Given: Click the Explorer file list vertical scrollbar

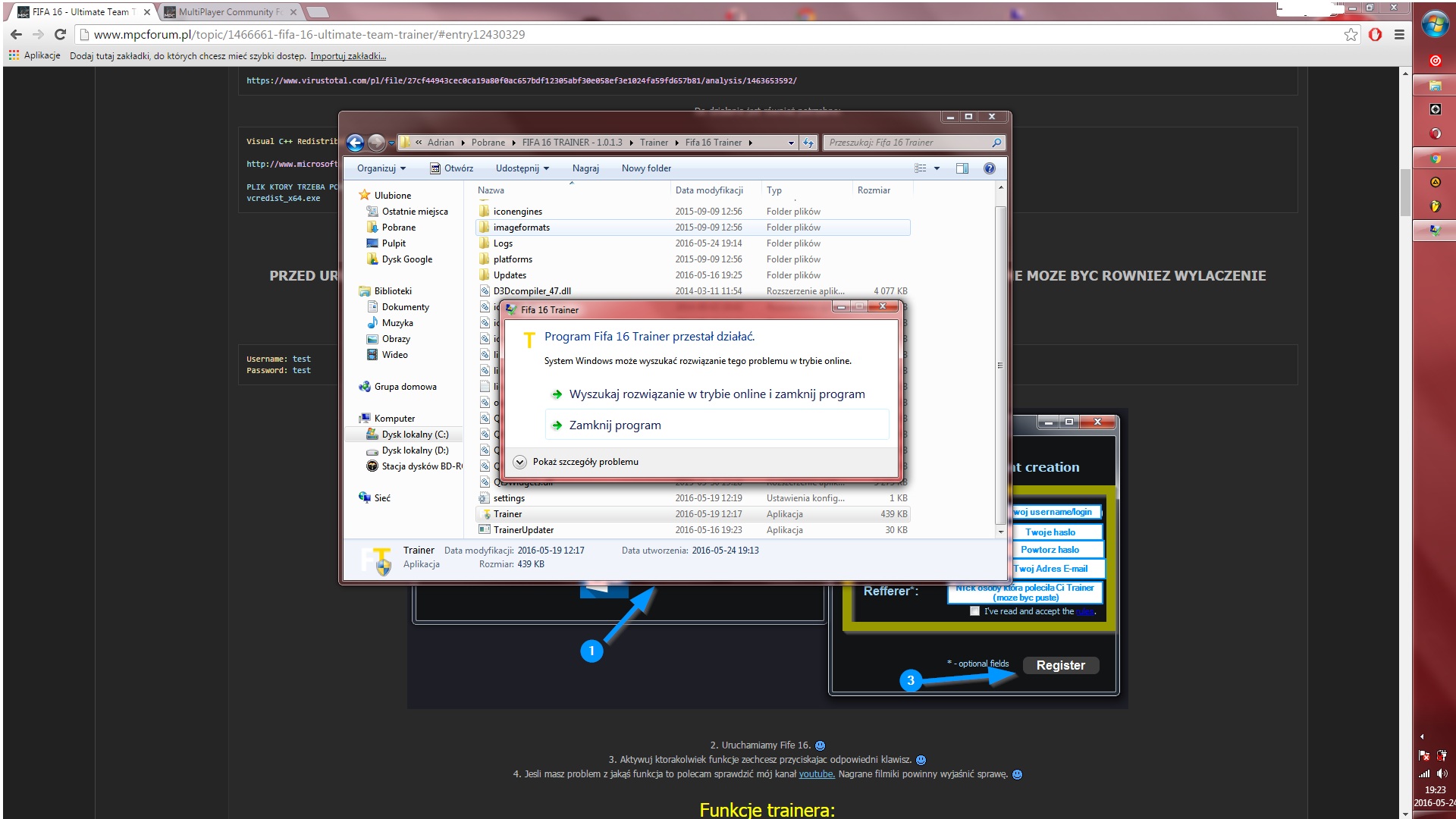Looking at the screenshot, I should coord(1000,365).
